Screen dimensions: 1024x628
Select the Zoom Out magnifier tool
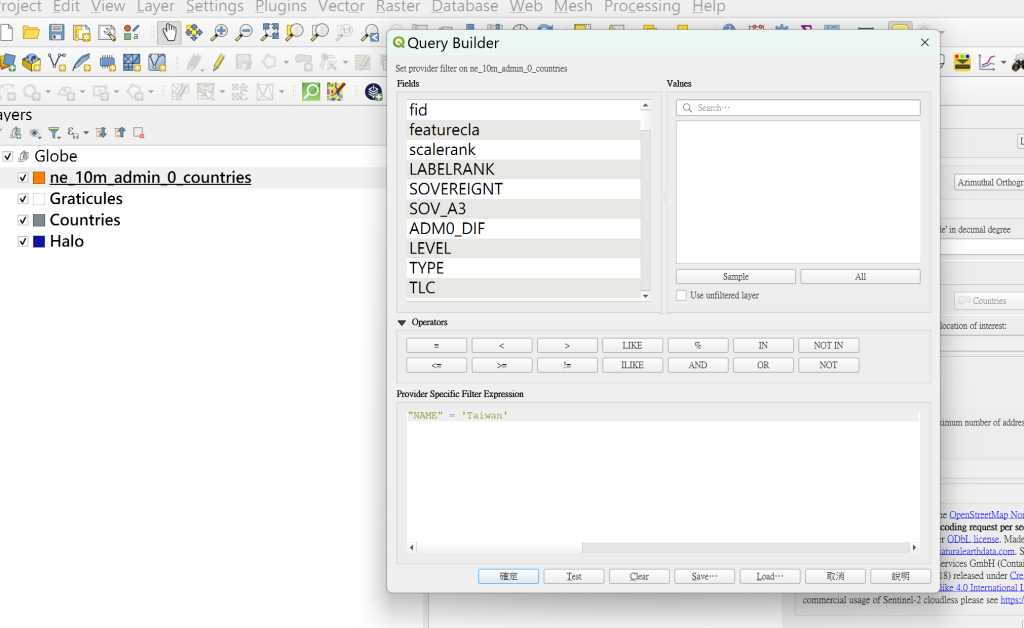244,32
